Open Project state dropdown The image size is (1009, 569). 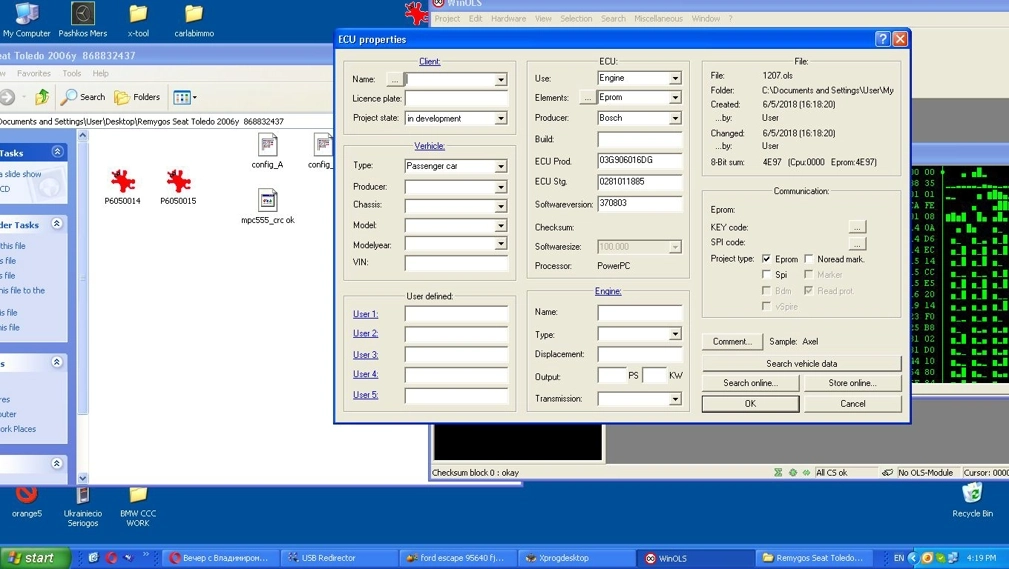click(x=501, y=118)
